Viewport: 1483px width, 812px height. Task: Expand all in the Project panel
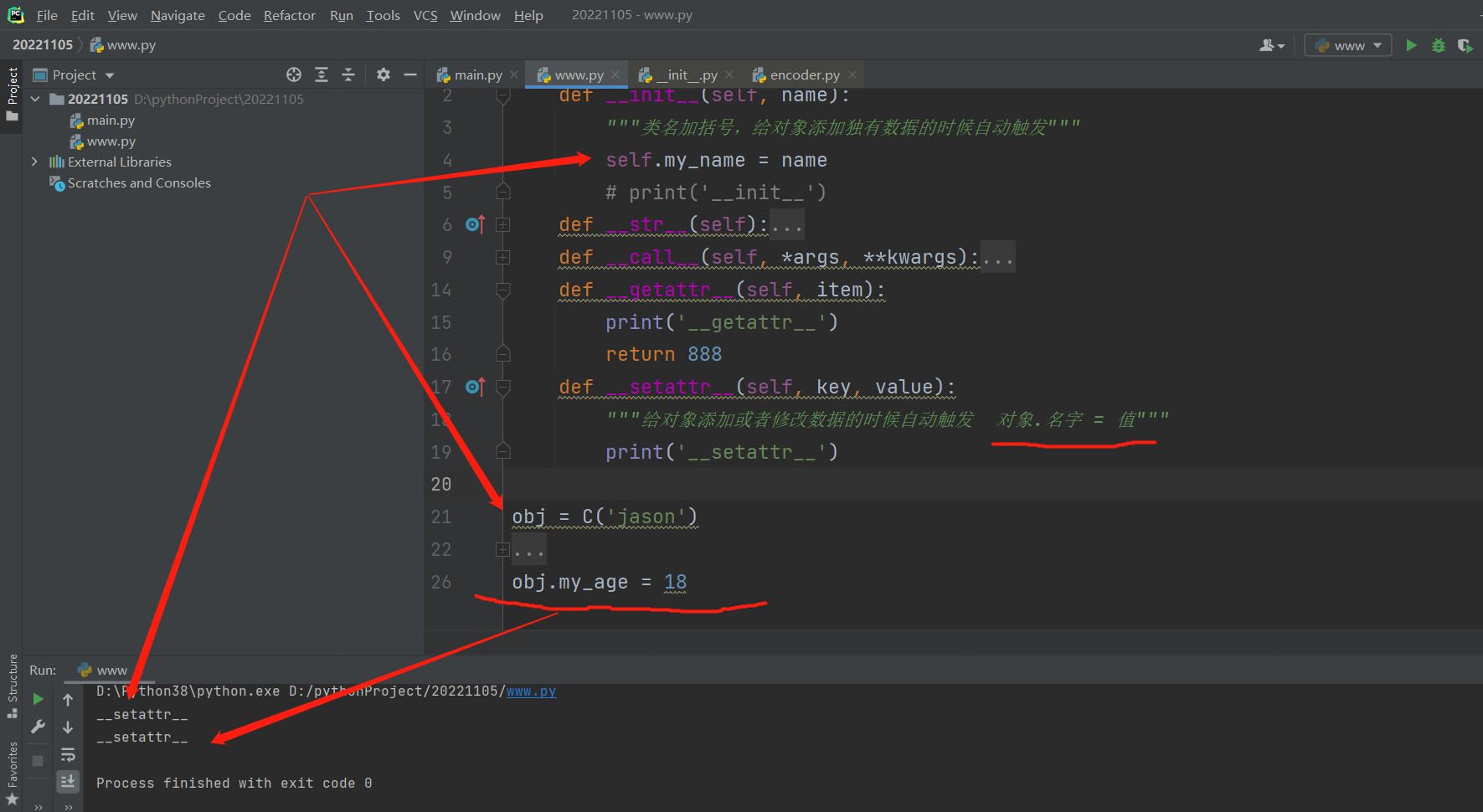tap(322, 75)
